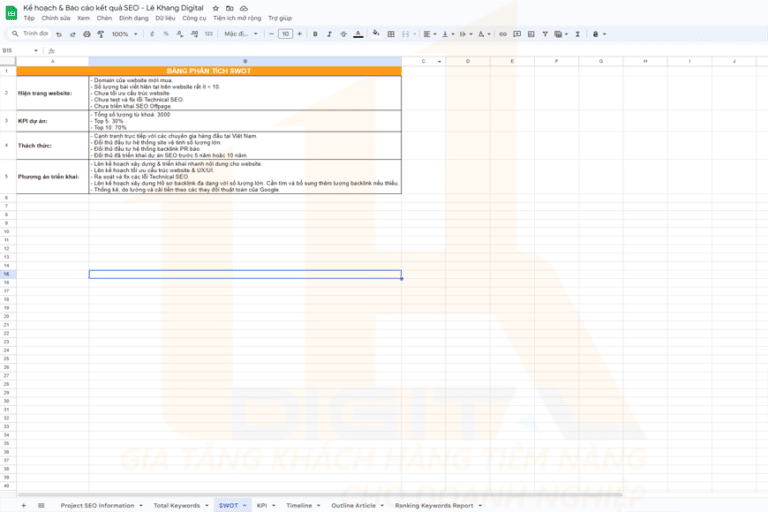768x512 pixels.
Task: Select the Hiện trạng website cell
Action: tap(52, 93)
